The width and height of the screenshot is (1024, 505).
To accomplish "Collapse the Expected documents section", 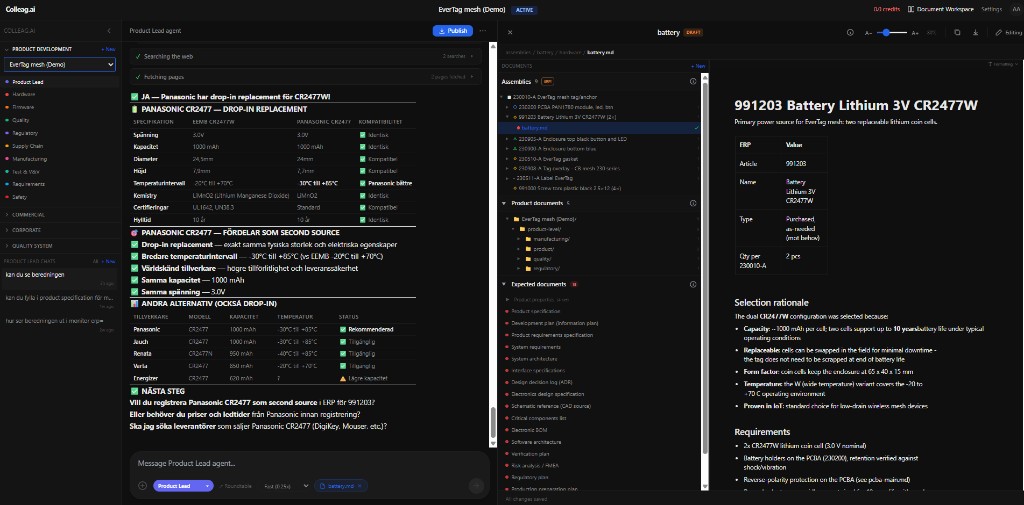I will click(504, 284).
